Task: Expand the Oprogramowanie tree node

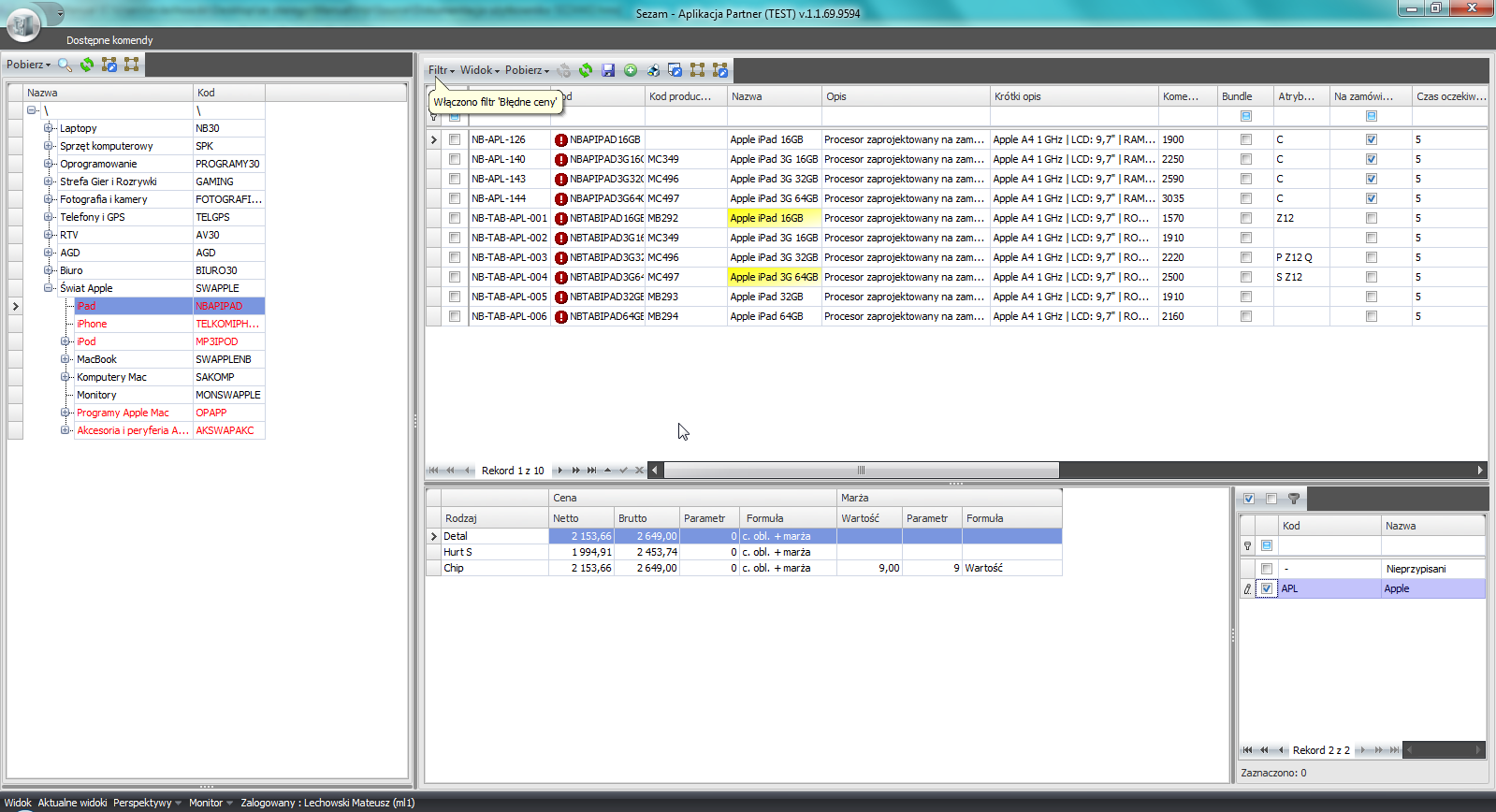Action: pos(49,164)
